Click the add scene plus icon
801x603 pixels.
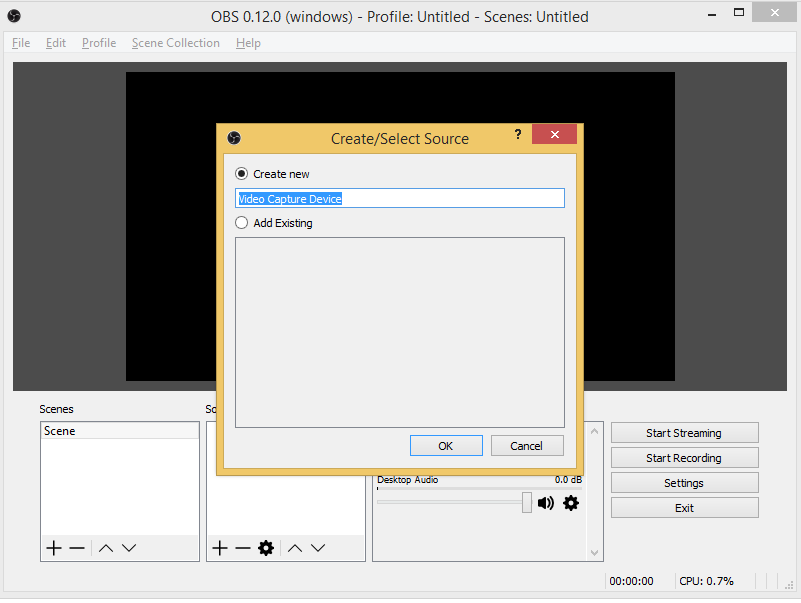tap(54, 548)
